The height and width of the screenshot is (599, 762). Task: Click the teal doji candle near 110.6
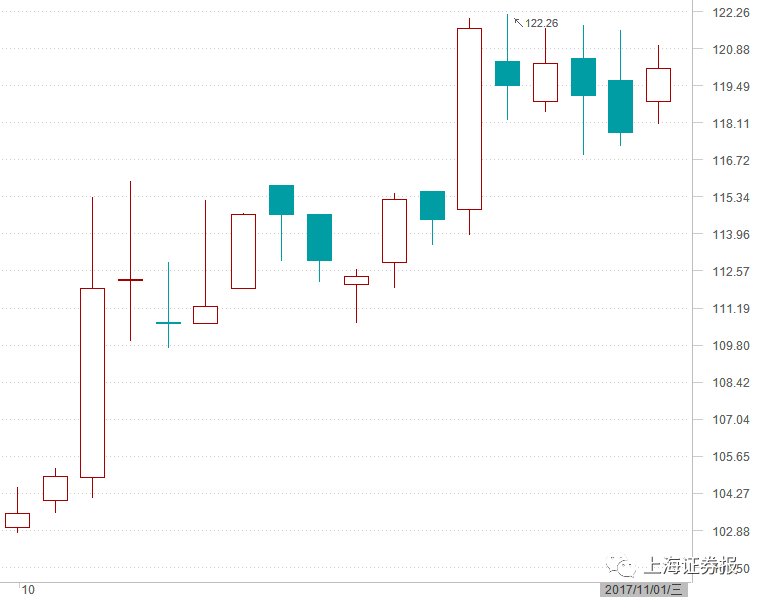(168, 323)
